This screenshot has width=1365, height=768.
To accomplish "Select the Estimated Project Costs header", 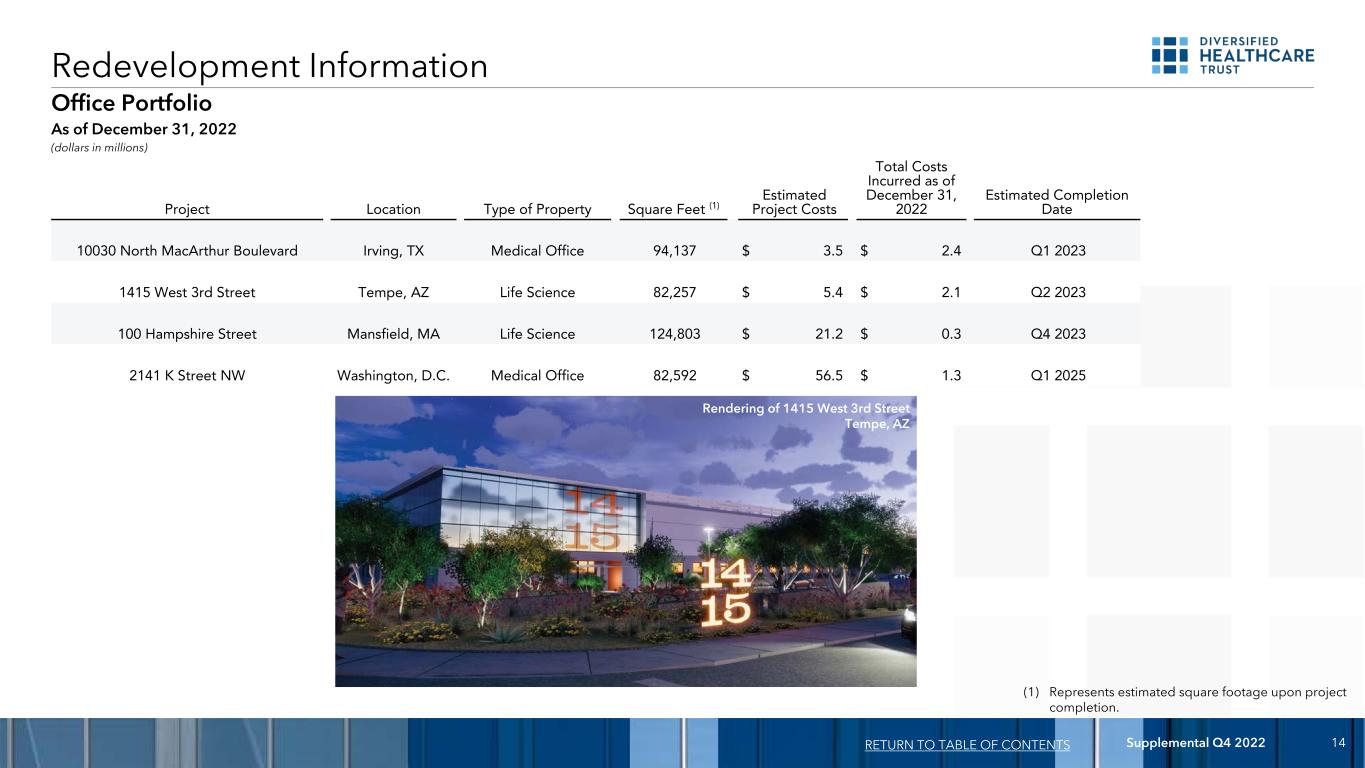I will click(794, 202).
